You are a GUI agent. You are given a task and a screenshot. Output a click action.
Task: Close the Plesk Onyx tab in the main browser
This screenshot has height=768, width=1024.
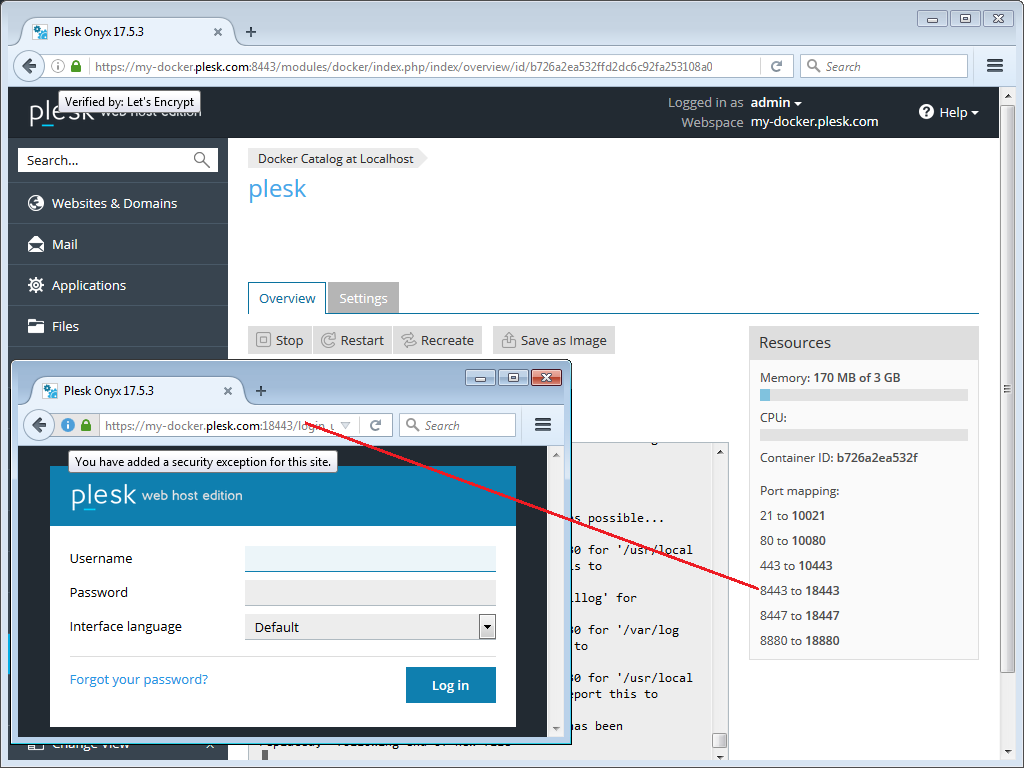click(217, 31)
